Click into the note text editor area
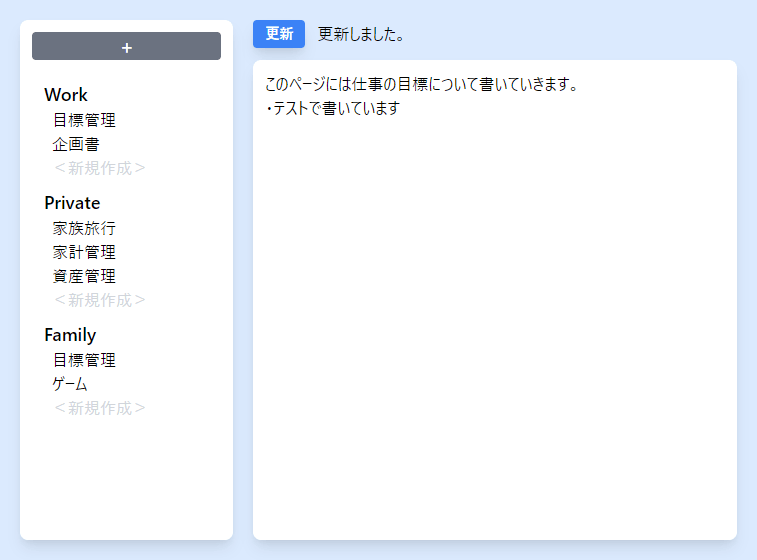The width and height of the screenshot is (757, 560). click(x=495, y=300)
